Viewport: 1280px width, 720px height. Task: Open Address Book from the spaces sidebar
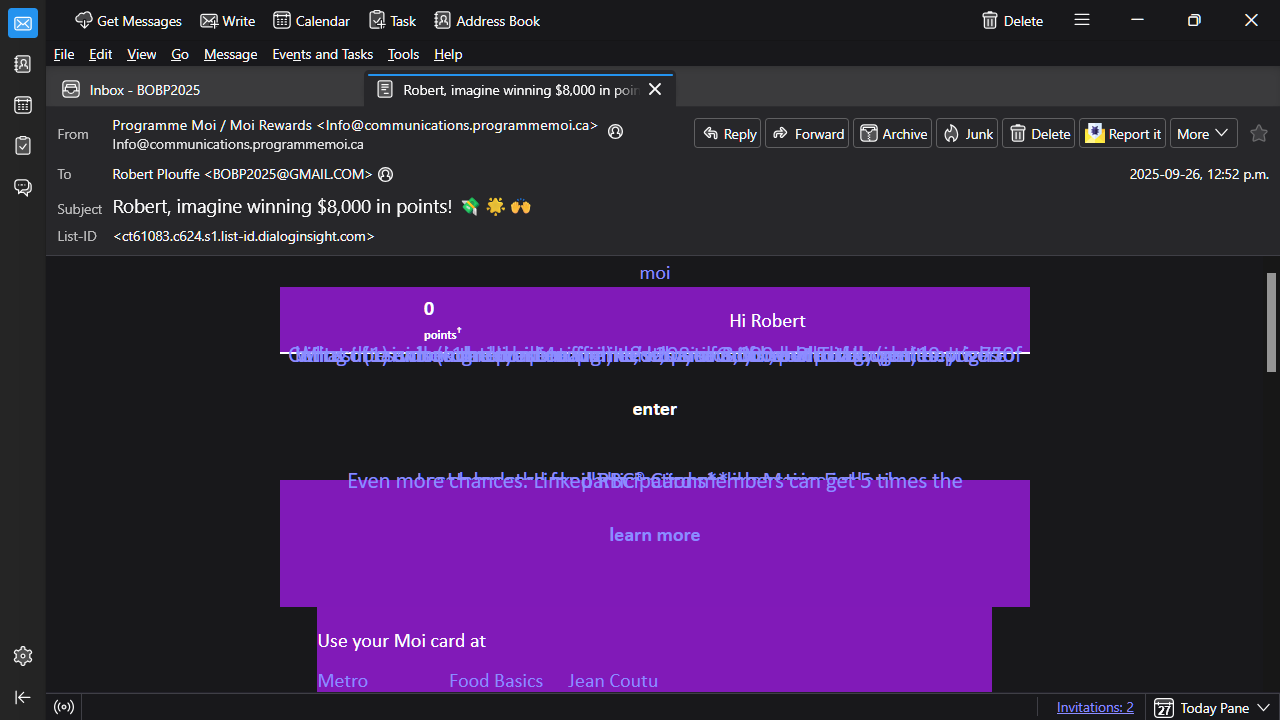point(23,64)
